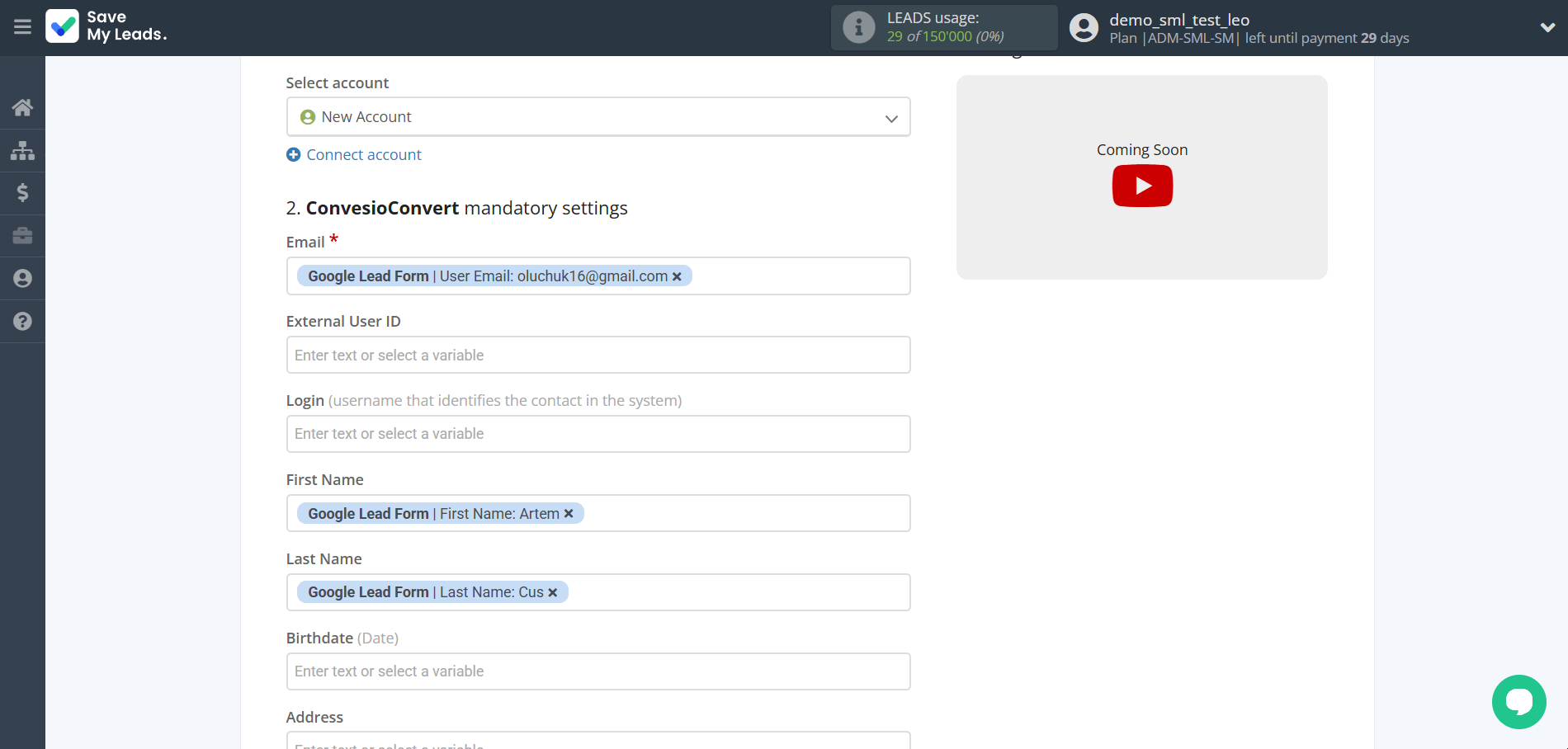
Task: Click the Connect account link
Action: (364, 155)
